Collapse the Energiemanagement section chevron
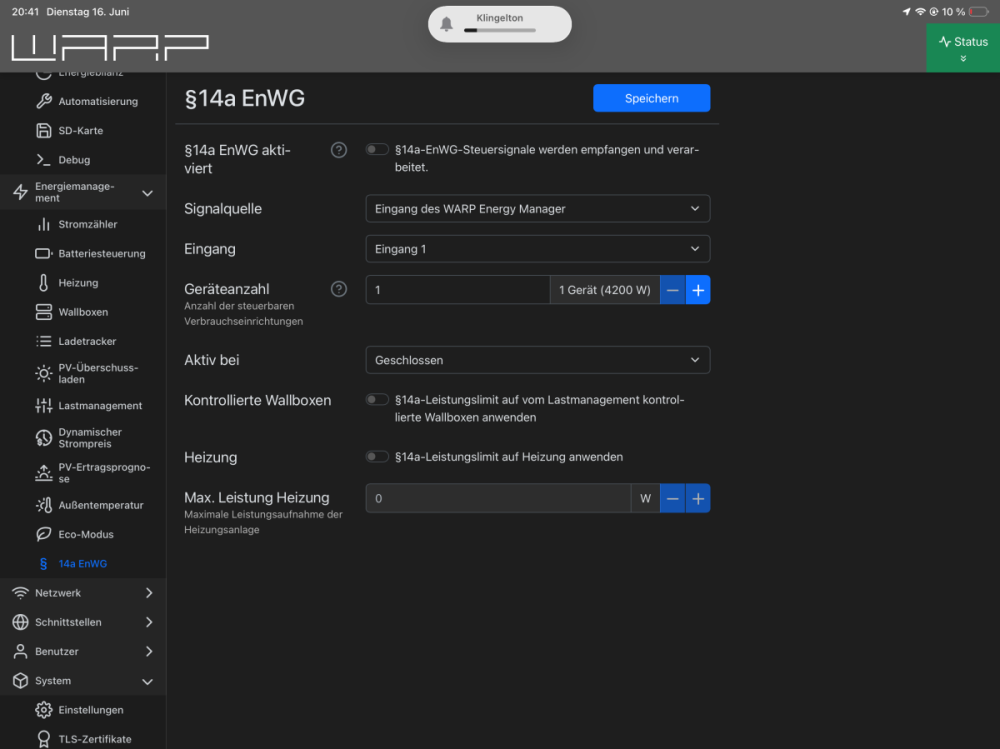1000x749 pixels. tap(147, 193)
